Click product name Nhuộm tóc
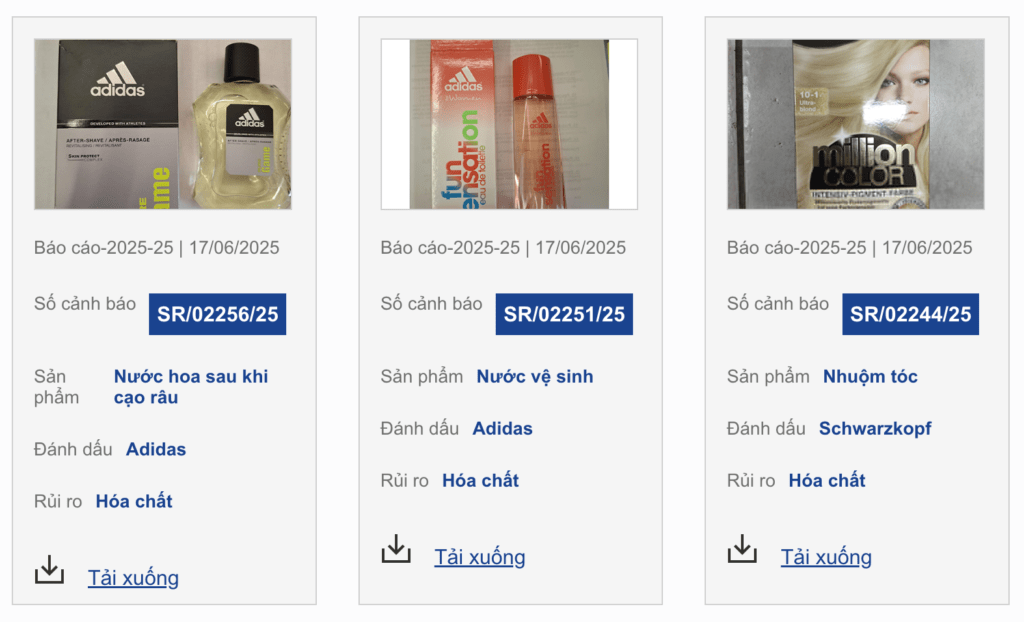 point(870,376)
